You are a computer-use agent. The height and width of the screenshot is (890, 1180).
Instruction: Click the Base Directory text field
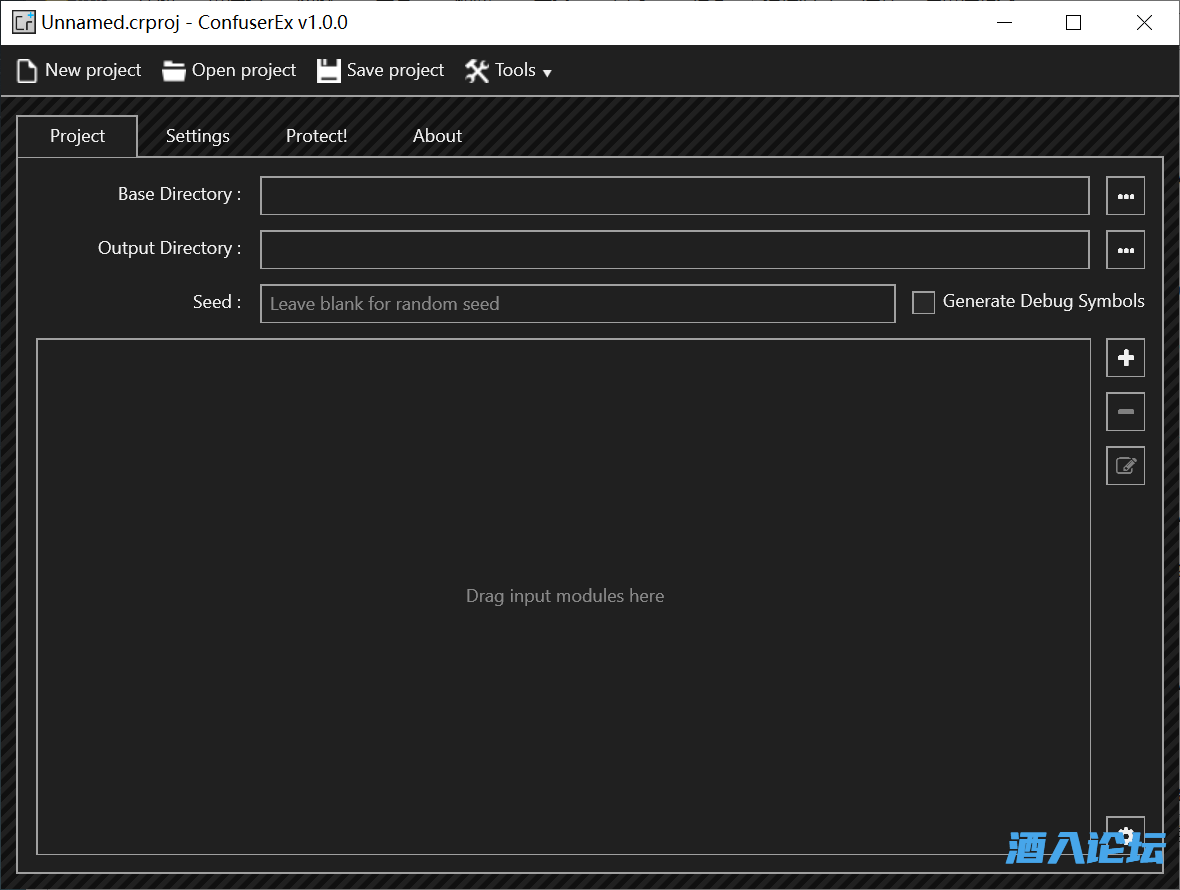pos(674,196)
